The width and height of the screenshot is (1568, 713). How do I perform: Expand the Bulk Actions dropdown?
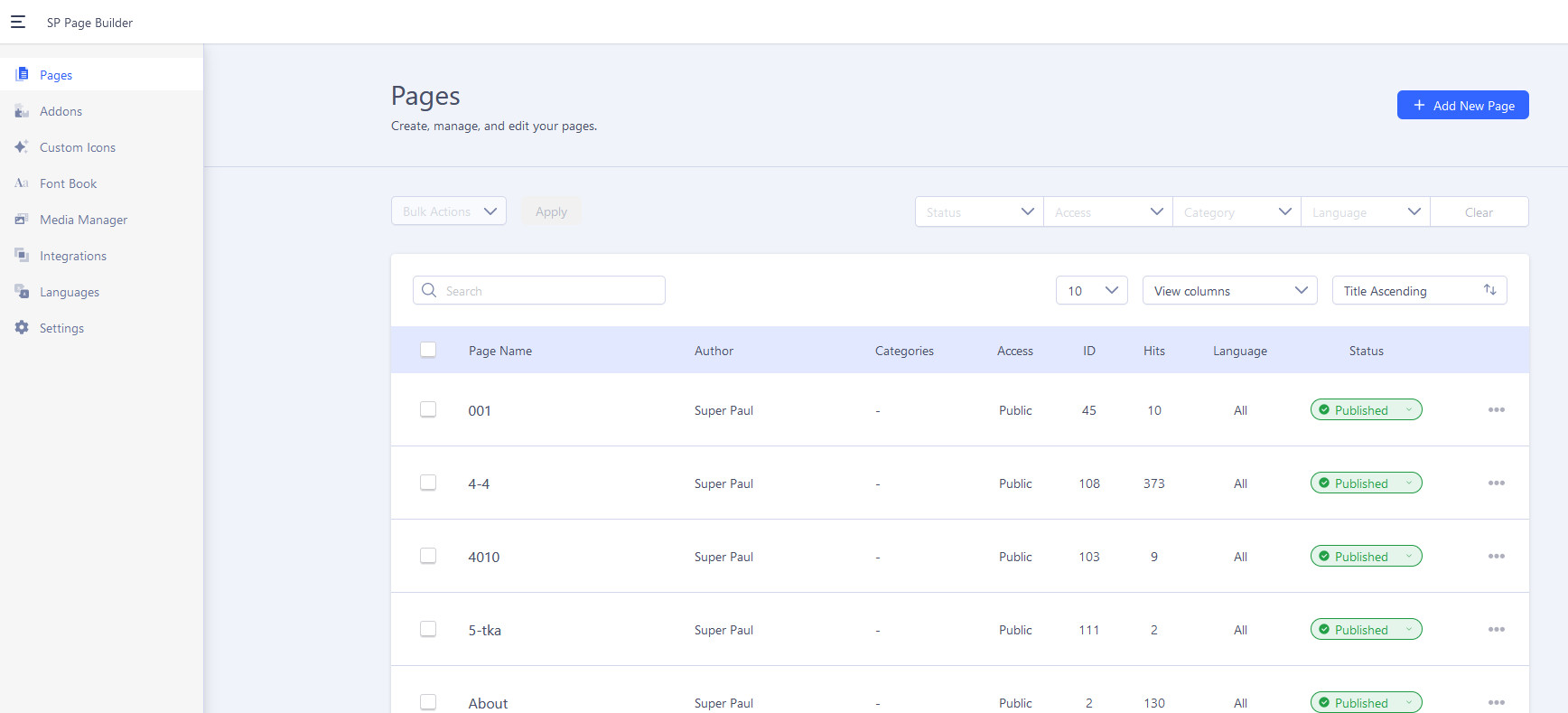(449, 211)
